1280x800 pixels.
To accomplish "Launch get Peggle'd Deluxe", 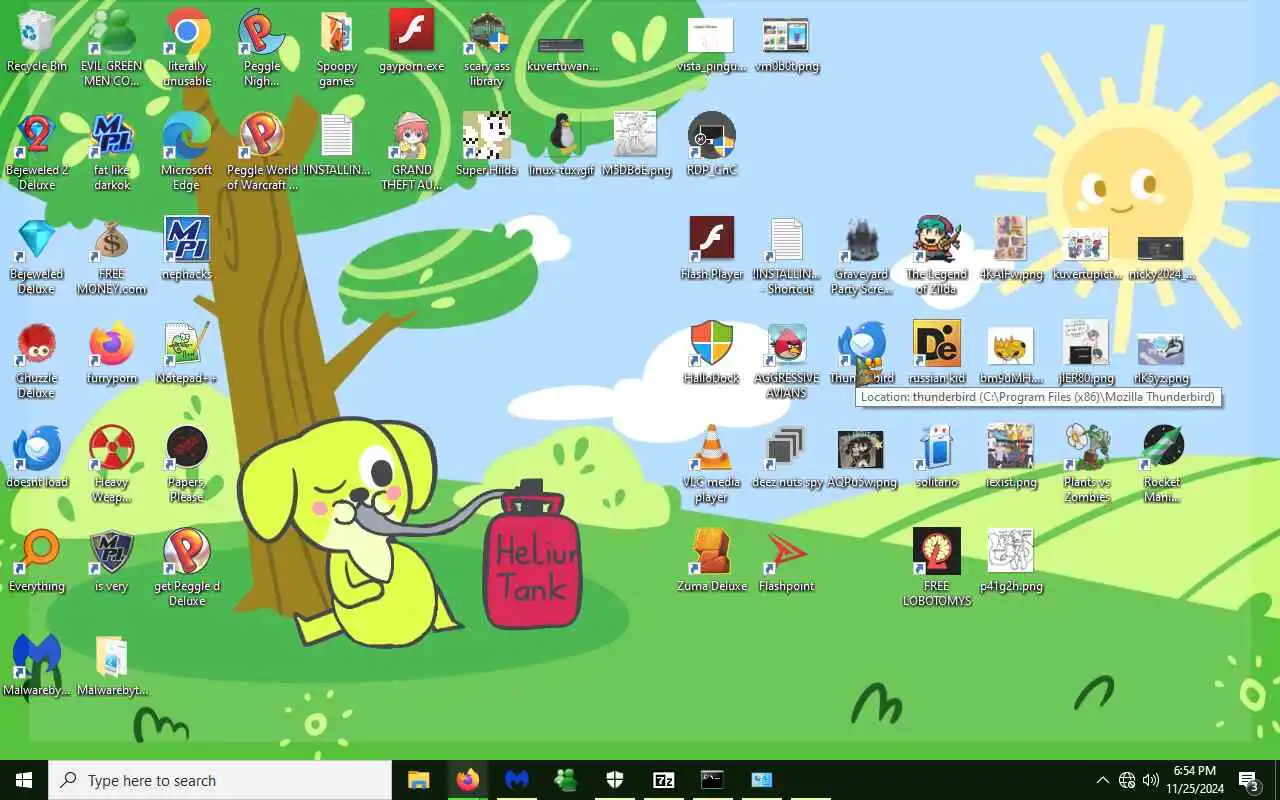I will tap(187, 569).
